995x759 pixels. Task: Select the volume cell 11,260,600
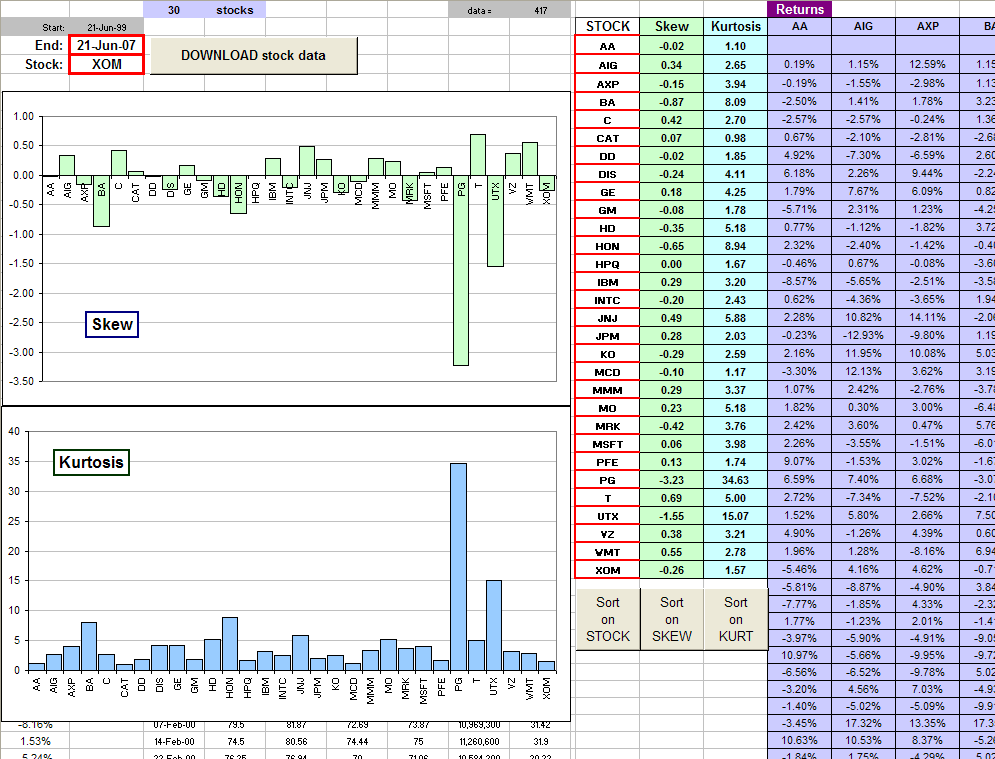tap(478, 741)
